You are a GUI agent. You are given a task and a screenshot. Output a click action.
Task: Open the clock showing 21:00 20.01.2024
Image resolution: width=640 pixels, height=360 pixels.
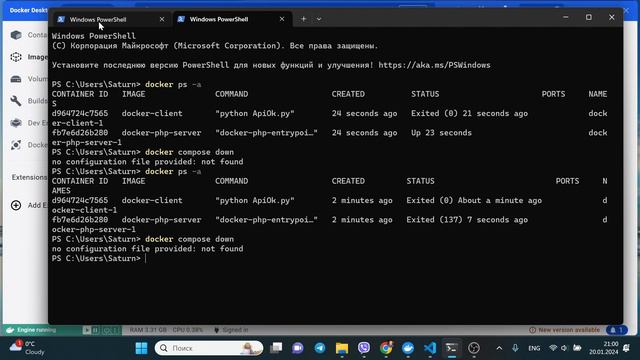pos(604,348)
